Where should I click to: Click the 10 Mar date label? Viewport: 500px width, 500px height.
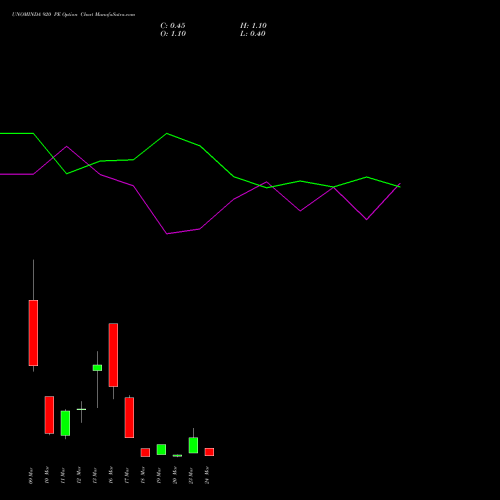pyautogui.click(x=47, y=475)
